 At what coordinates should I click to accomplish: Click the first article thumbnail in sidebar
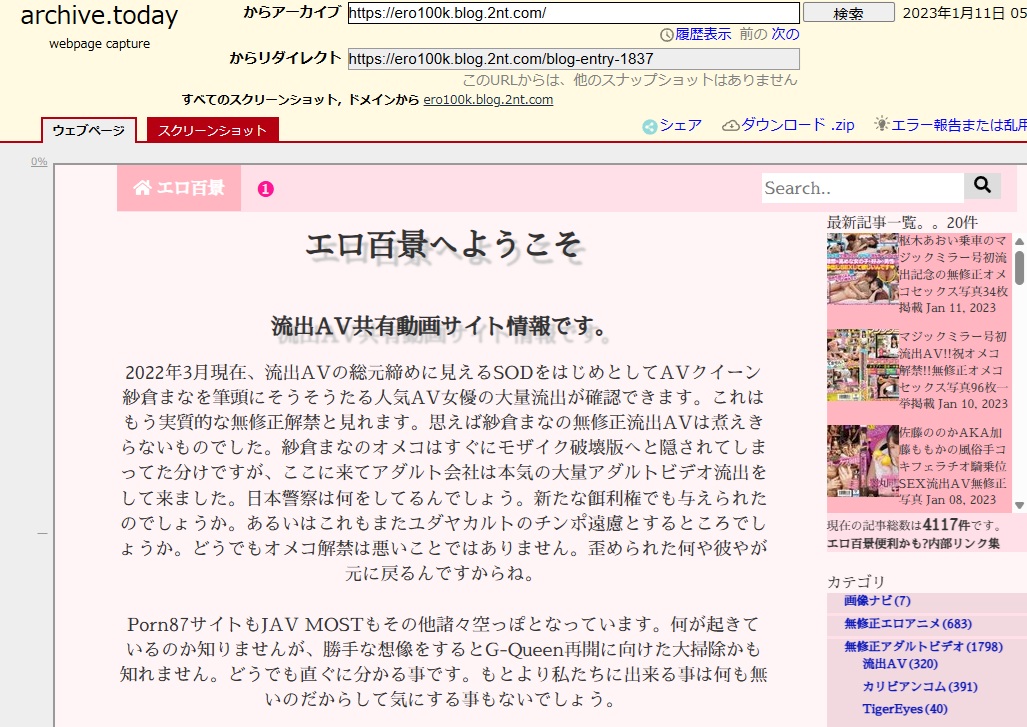click(862, 269)
